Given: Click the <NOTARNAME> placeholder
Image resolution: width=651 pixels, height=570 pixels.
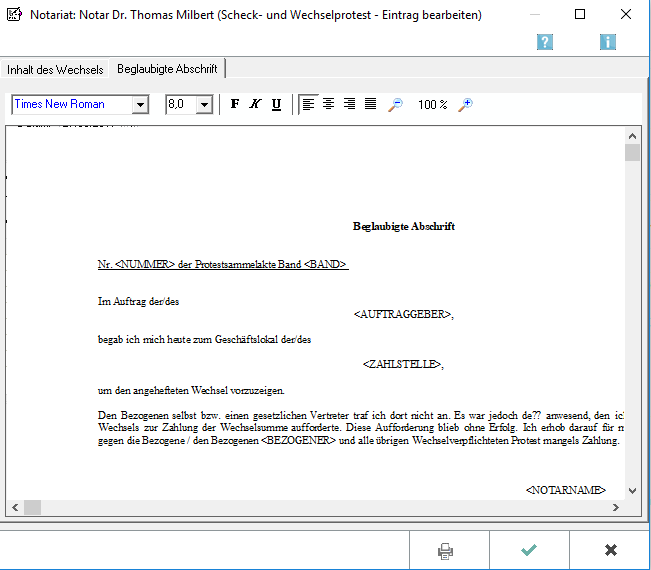Looking at the screenshot, I should click(x=565, y=490).
